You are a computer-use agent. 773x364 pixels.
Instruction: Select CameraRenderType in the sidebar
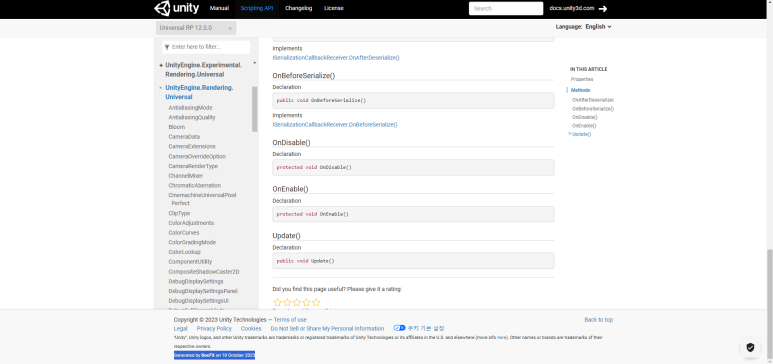(x=193, y=166)
